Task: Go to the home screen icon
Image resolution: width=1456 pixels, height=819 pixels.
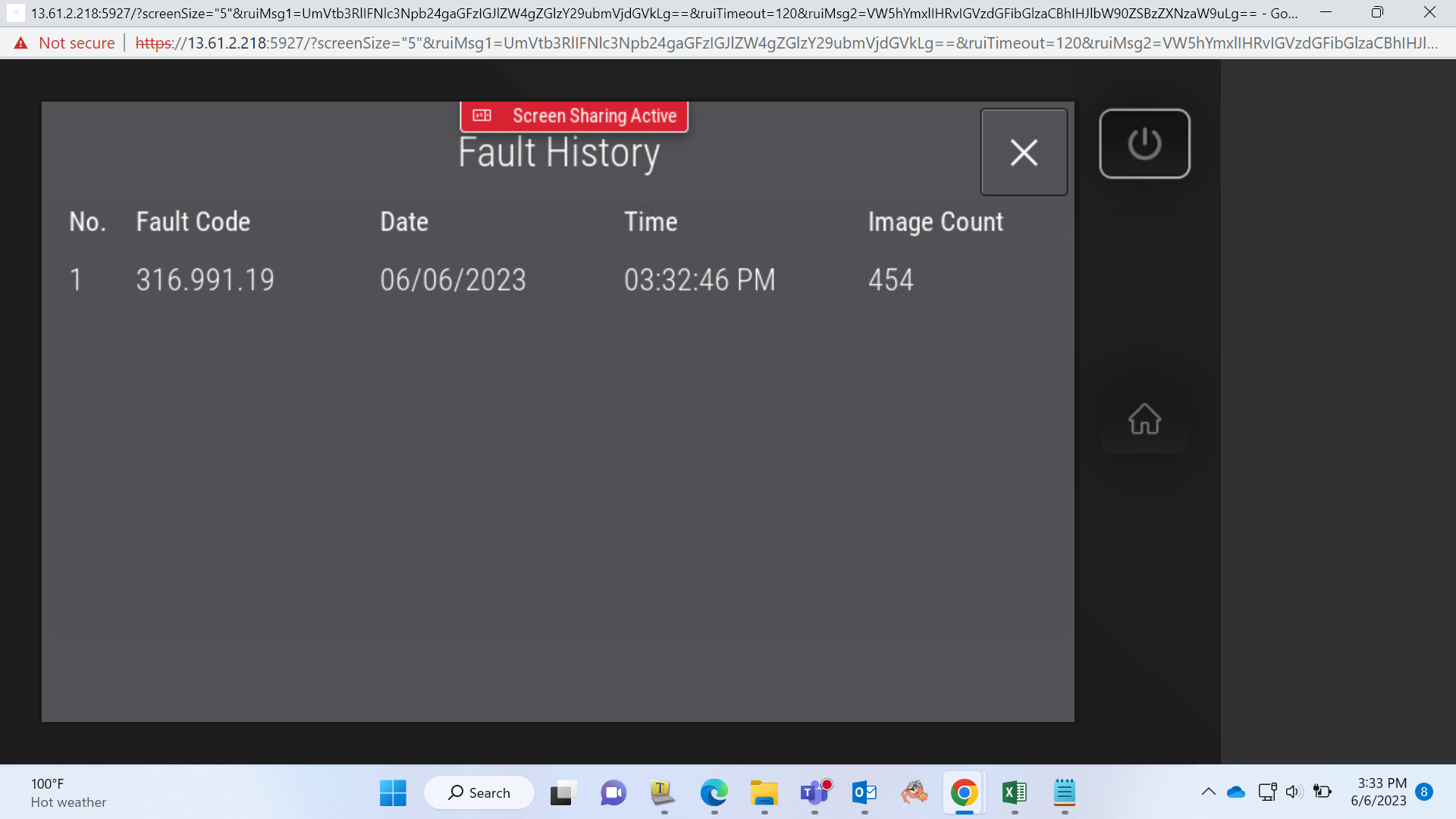Action: [x=1144, y=419]
